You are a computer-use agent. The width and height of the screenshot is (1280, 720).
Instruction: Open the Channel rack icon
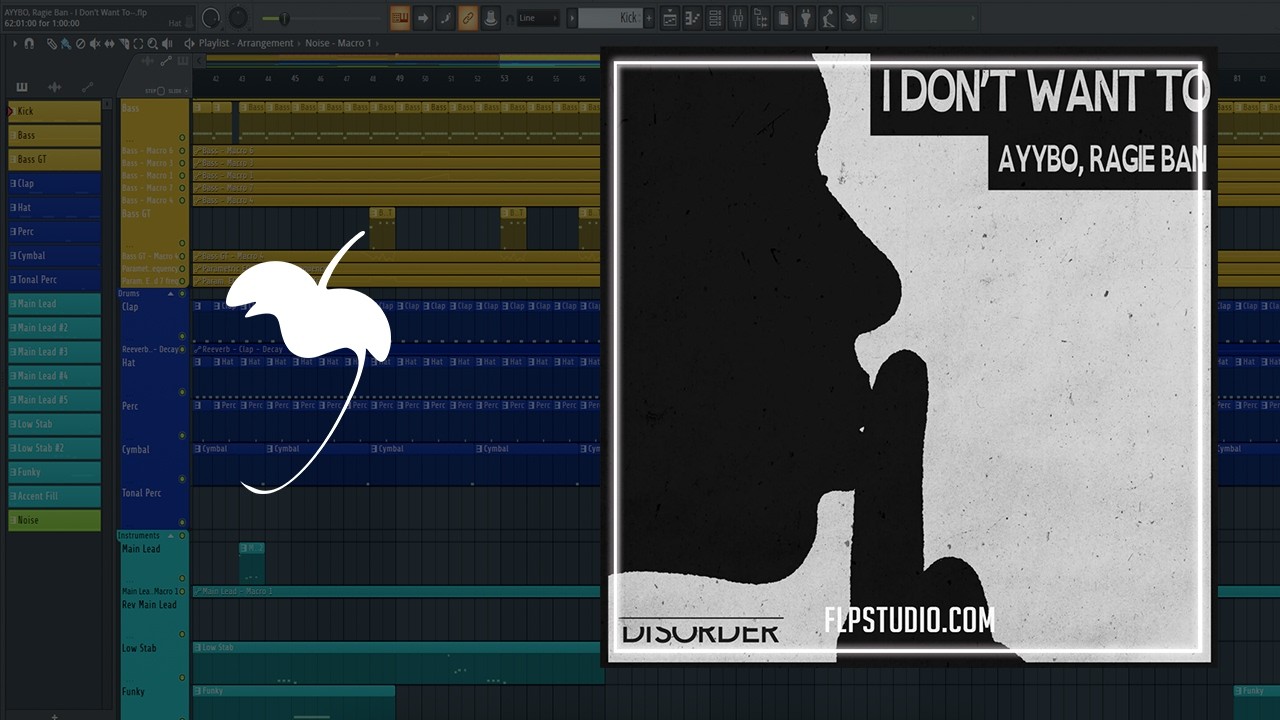click(x=715, y=18)
